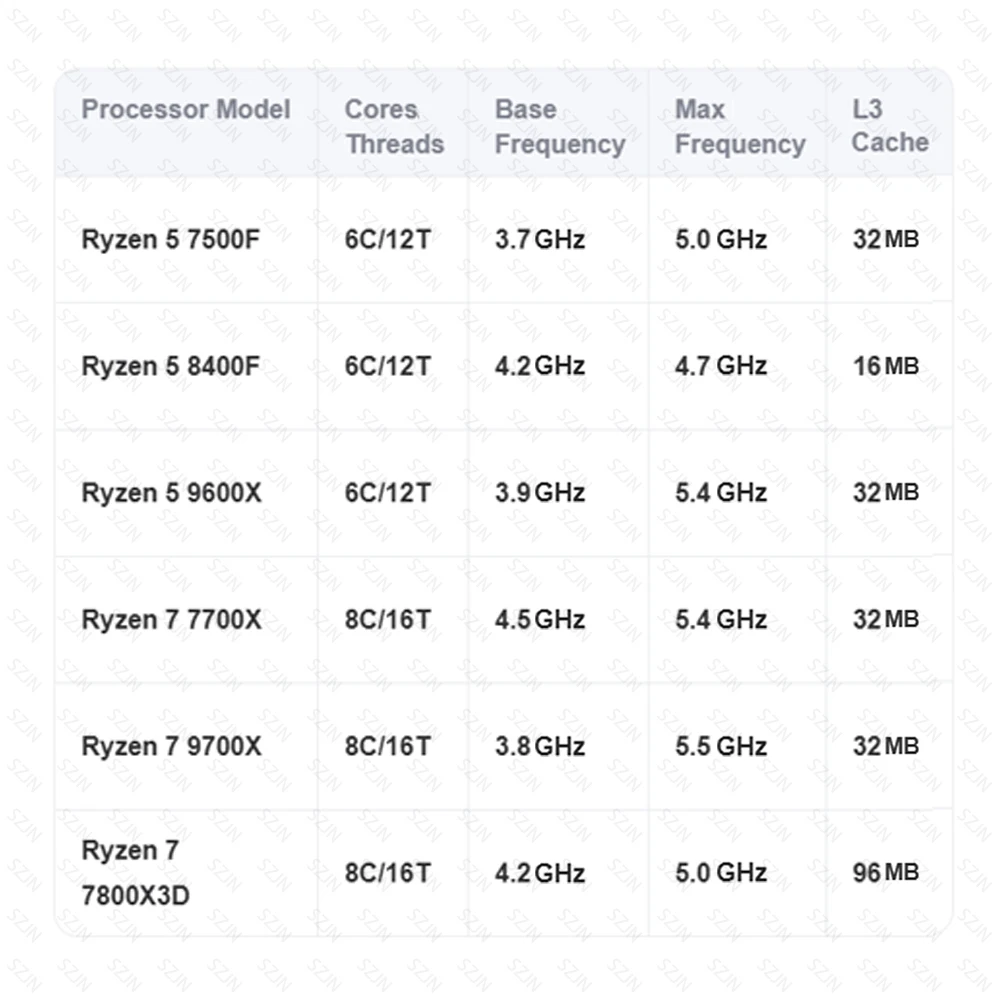The width and height of the screenshot is (1000, 1000).
Task: Select the Base Frequency column header
Action: pyautogui.click(x=560, y=127)
